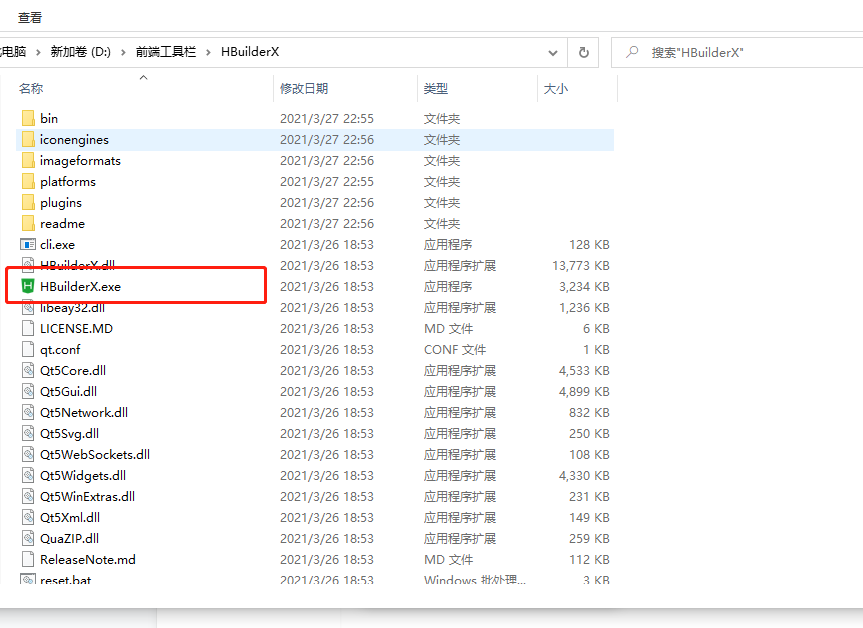Select the cli.exe application icon

coord(28,244)
